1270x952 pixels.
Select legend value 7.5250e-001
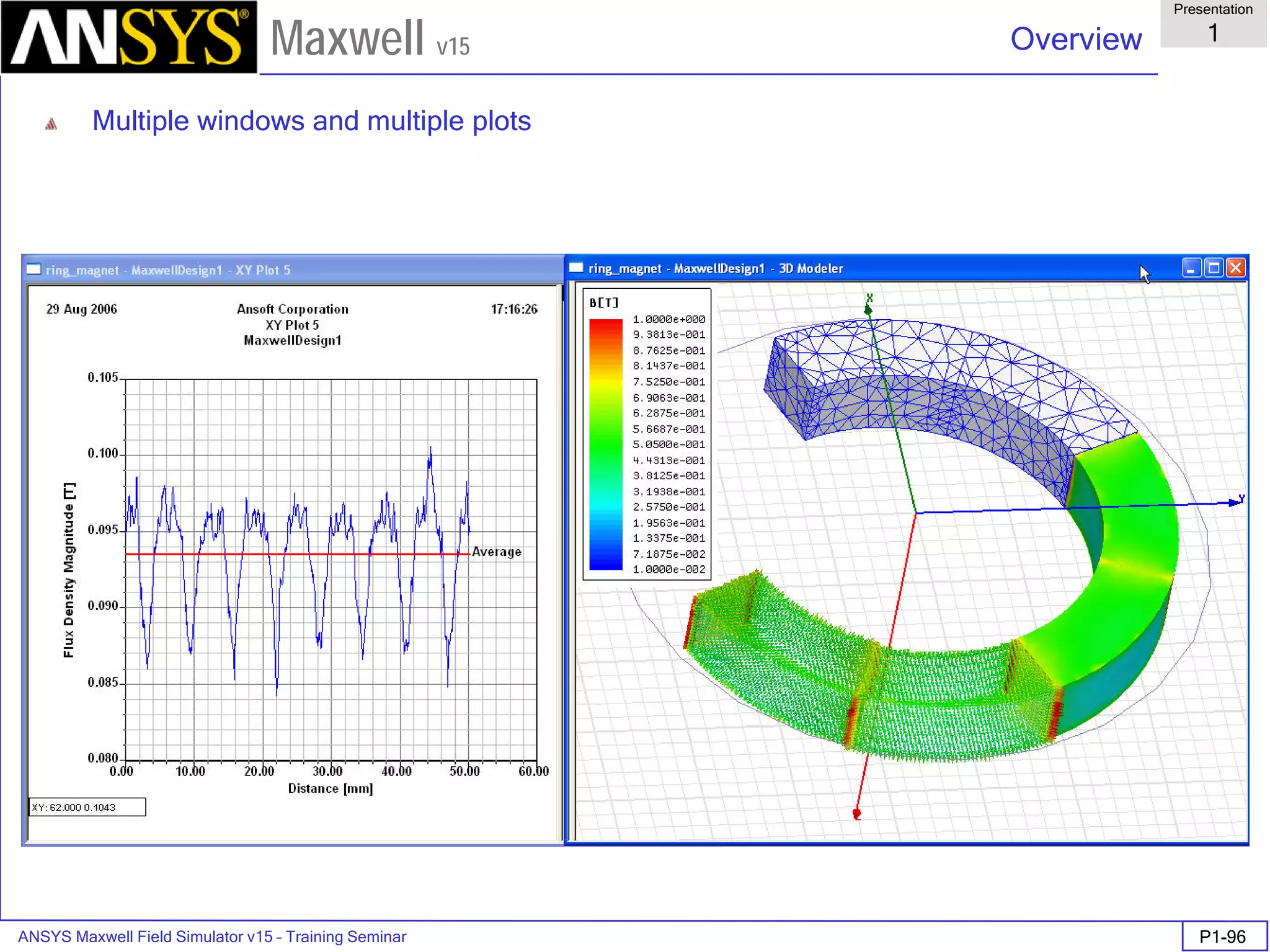668,382
